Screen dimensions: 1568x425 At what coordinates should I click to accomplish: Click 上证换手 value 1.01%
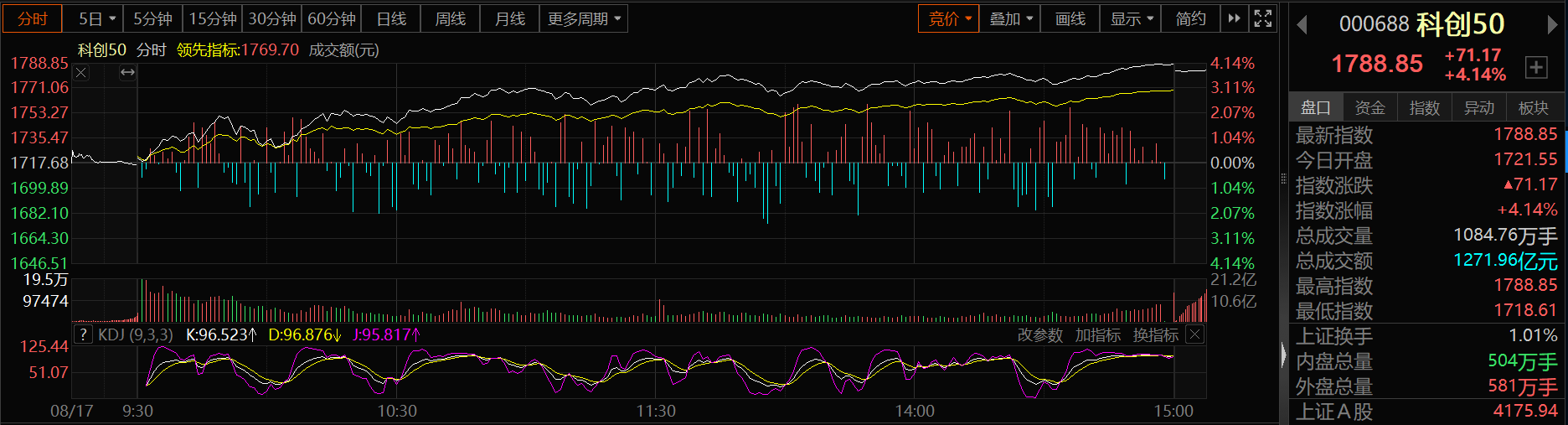pyautogui.click(x=1533, y=335)
